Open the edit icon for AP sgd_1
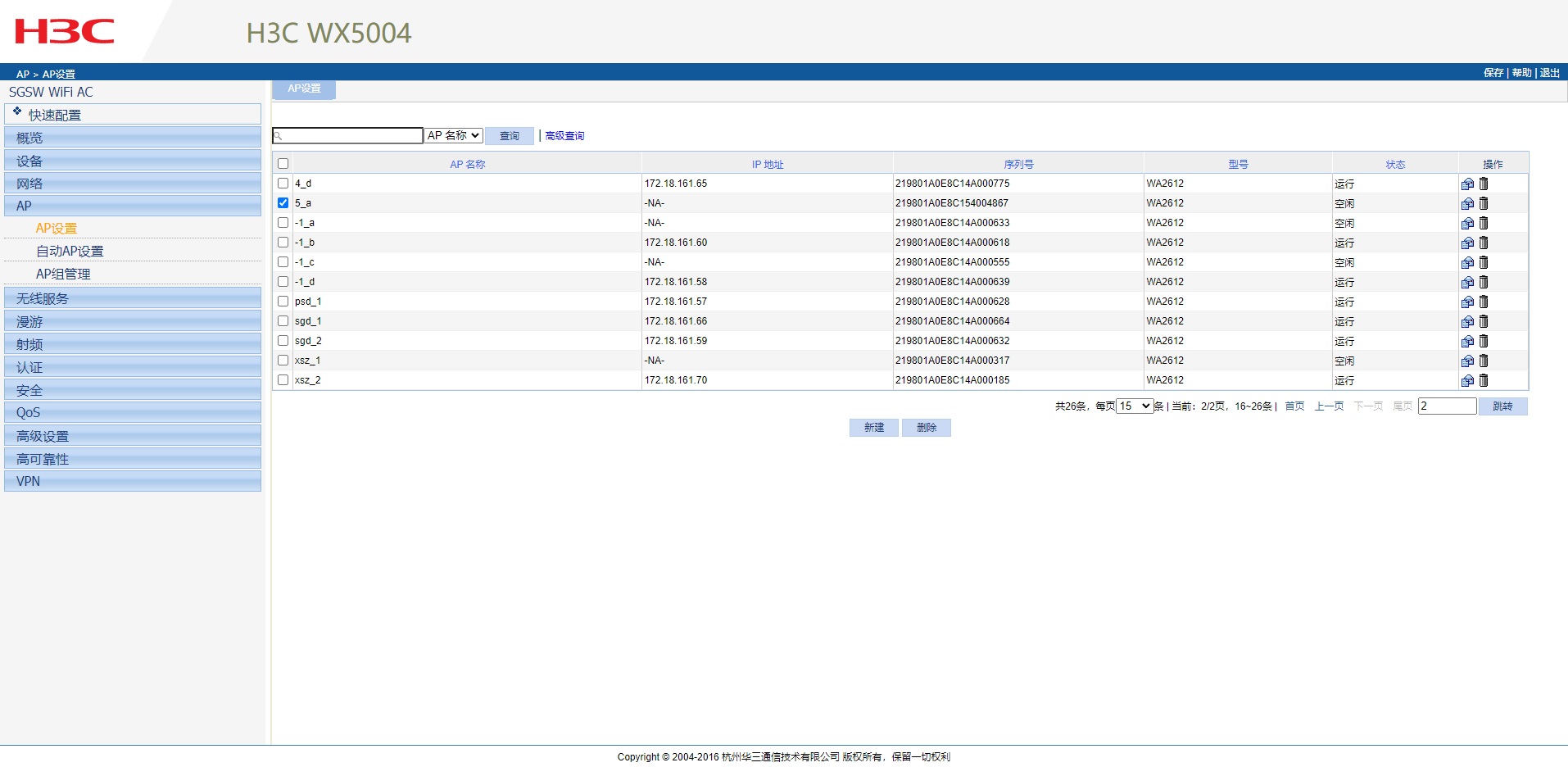The image size is (1568, 767). (1467, 321)
